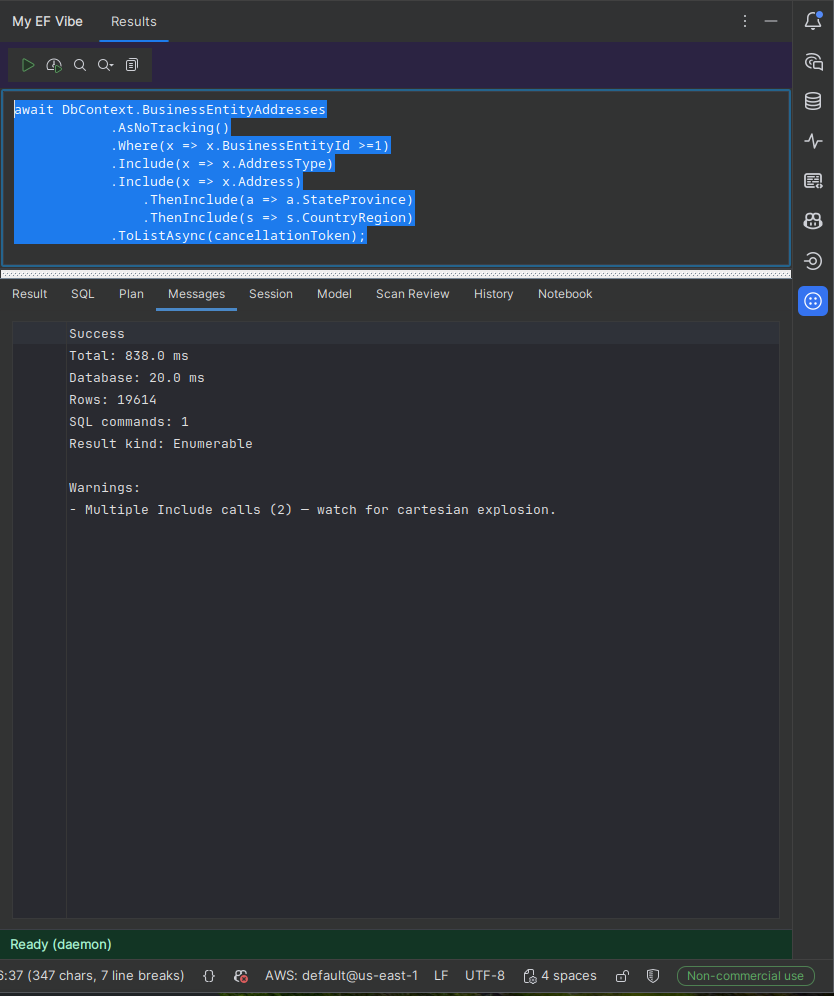This screenshot has height=996, width=834.
Task: Open the Database tool window icon
Action: 813,101
